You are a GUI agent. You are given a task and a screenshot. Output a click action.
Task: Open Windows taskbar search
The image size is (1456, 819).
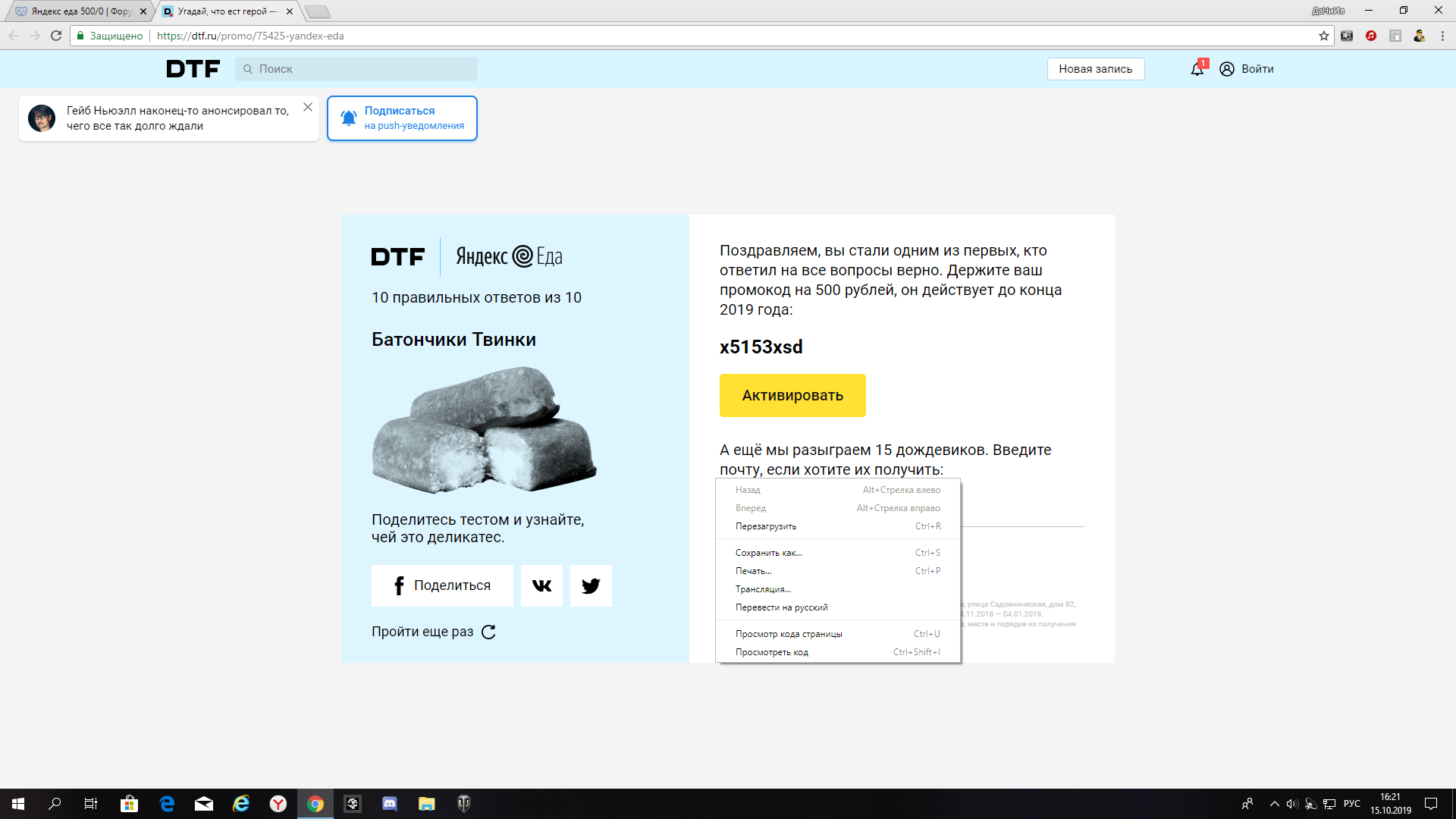[55, 804]
